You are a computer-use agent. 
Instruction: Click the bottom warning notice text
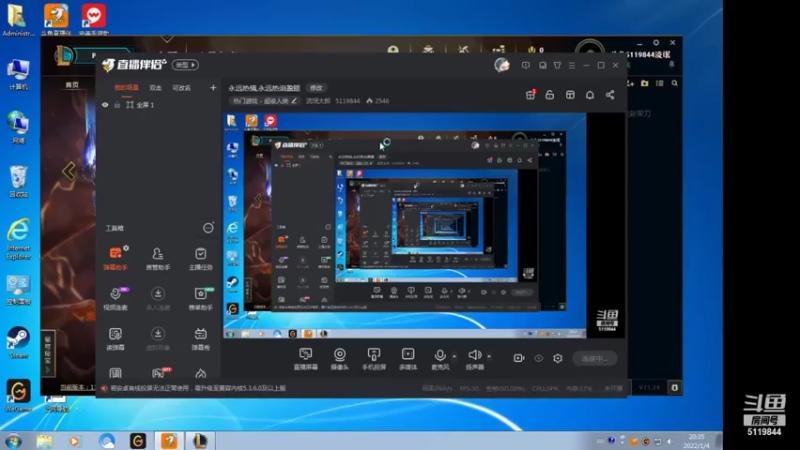[198, 388]
